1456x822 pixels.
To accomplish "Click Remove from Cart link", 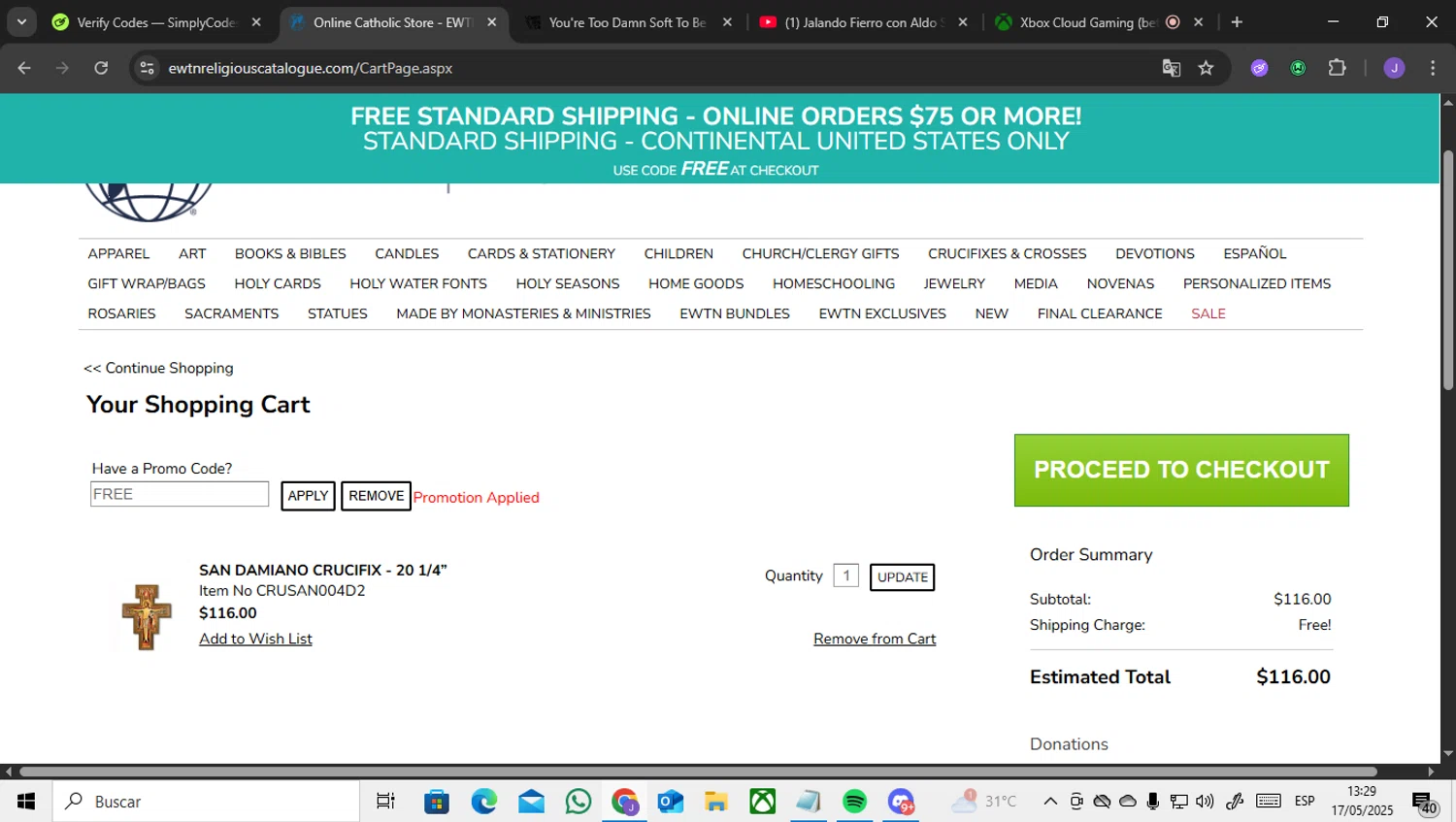I will click(875, 639).
